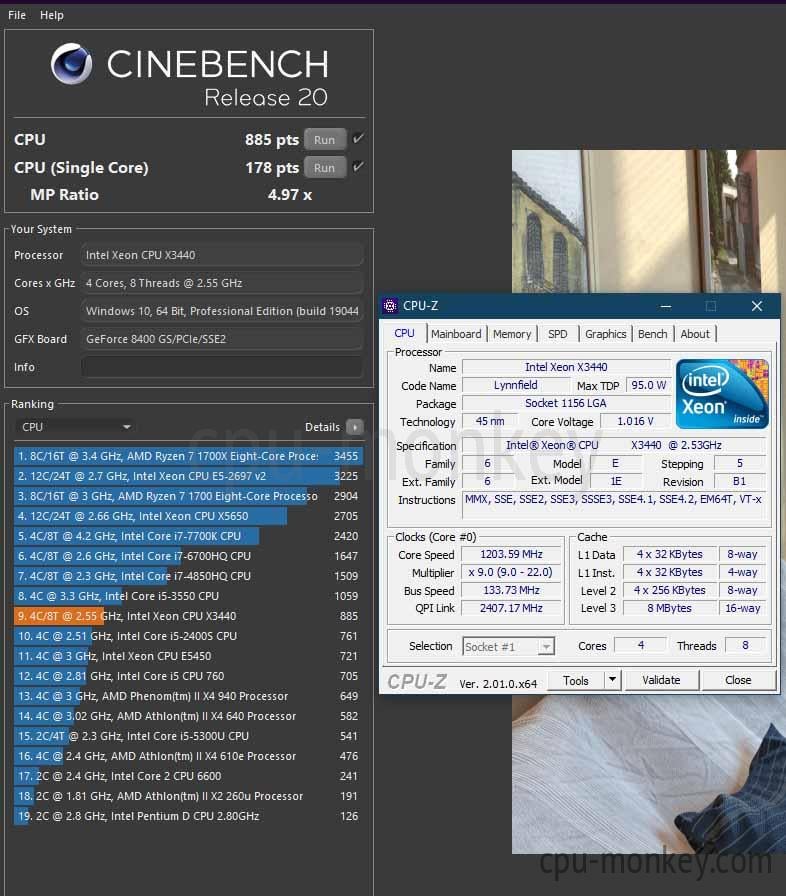Select the Xeon X5650 ranking row
This screenshot has width=786, height=896.
click(x=188, y=516)
